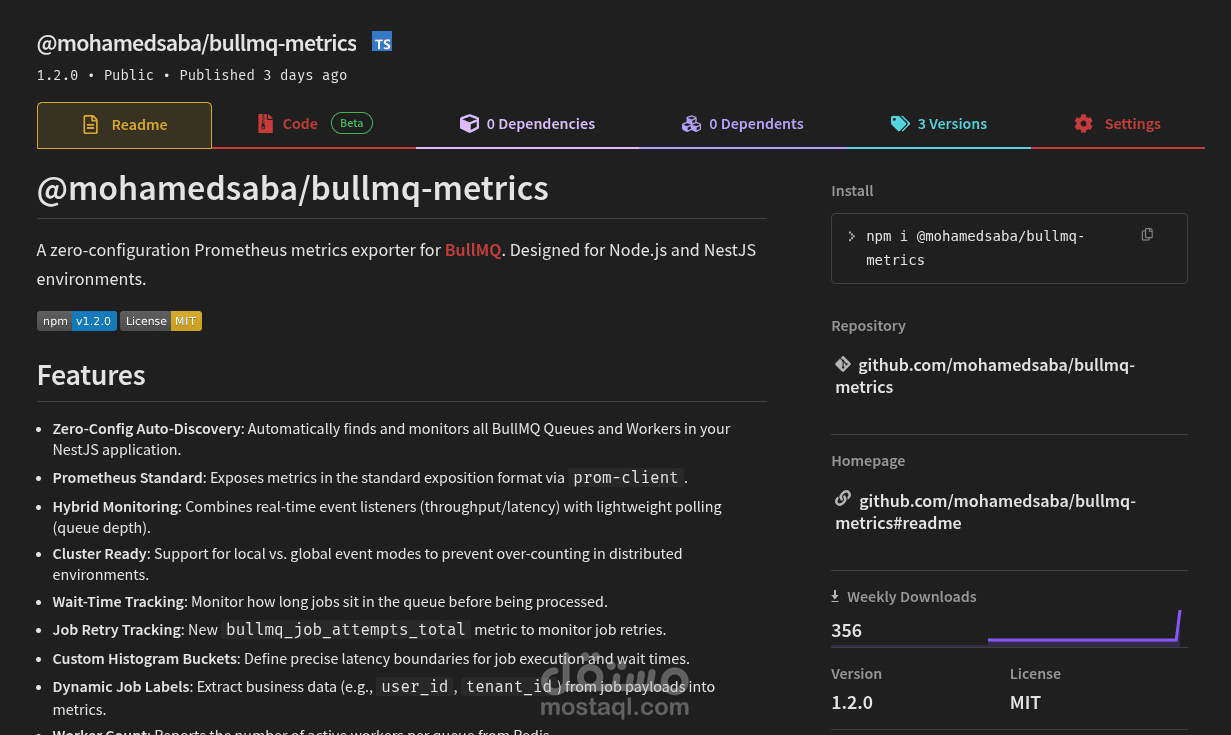Click the install command prompt chevron
Viewport: 1231px width, 735px height.
[851, 236]
